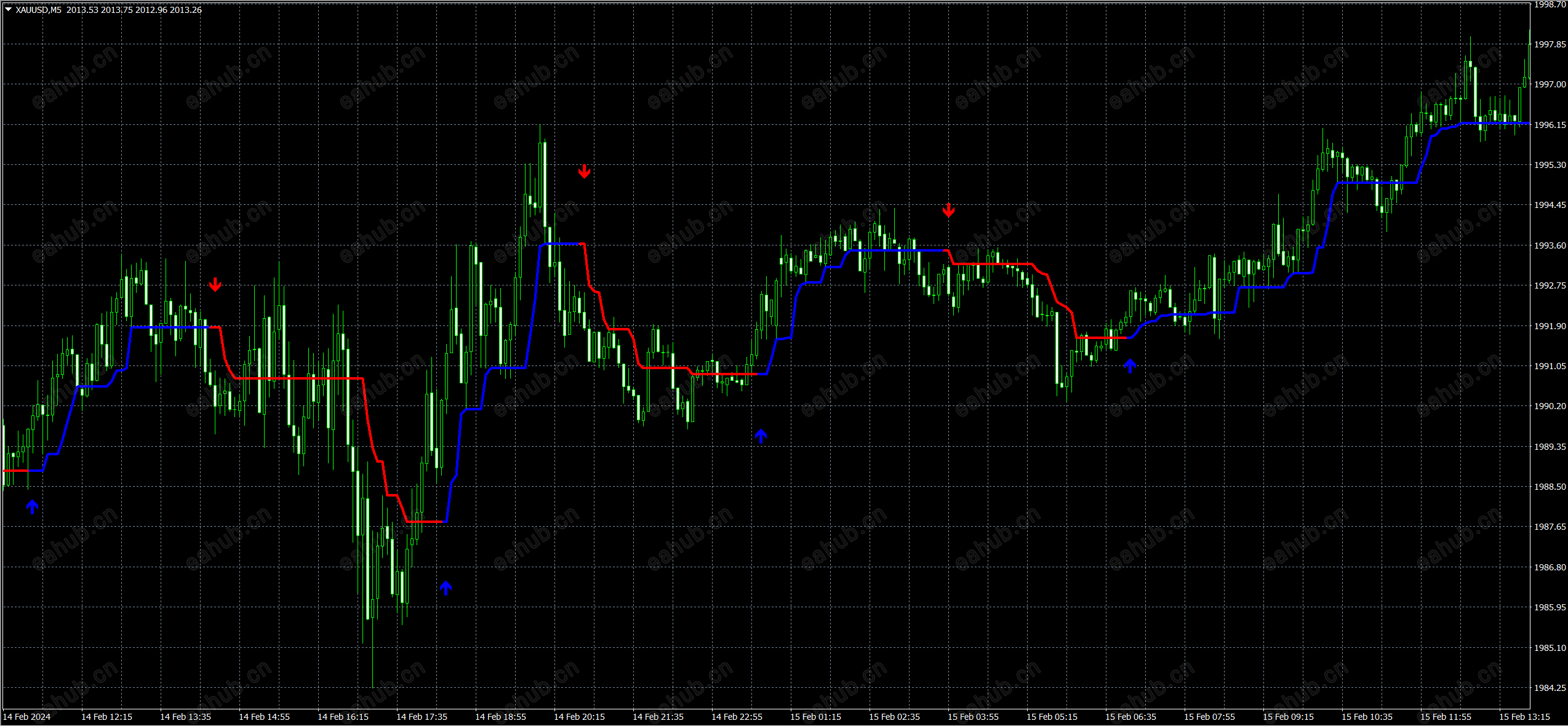
Task: Click the leftmost red sell arrow
Action: click(215, 284)
